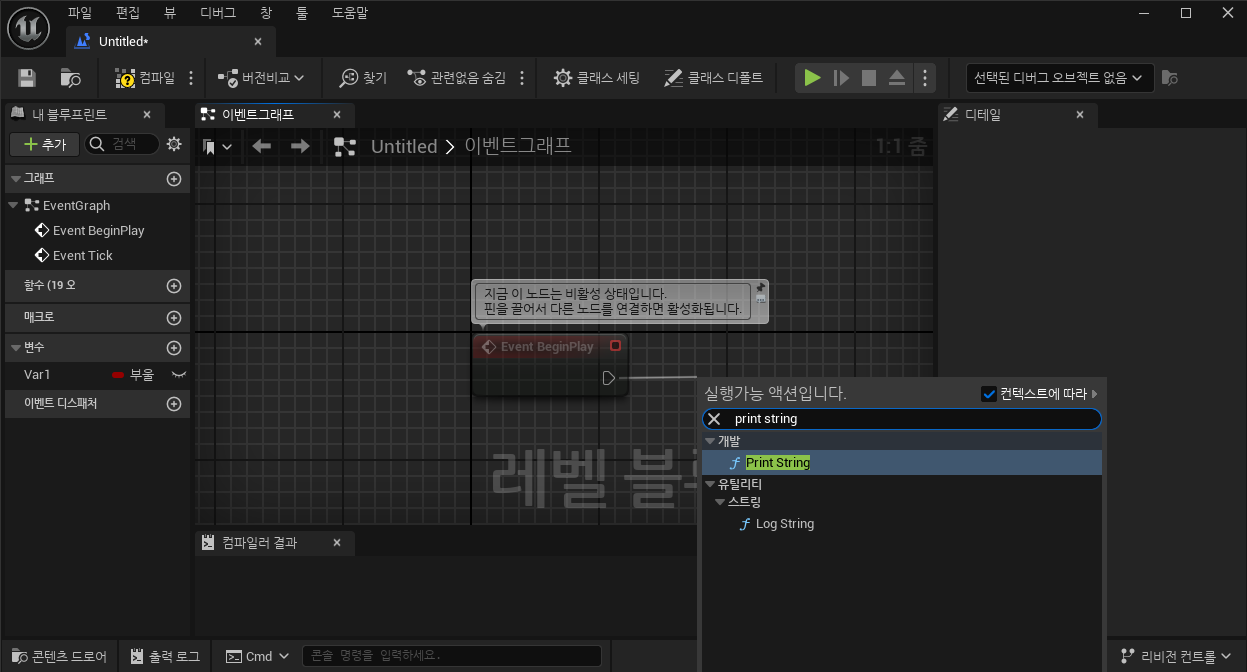Viewport: 1247px width, 672px height.
Task: Click the green 추가 add button
Action: [x=44, y=144]
